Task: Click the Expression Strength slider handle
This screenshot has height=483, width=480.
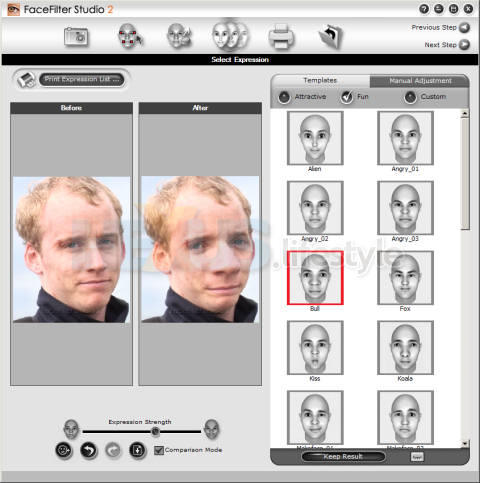Action: pos(155,432)
